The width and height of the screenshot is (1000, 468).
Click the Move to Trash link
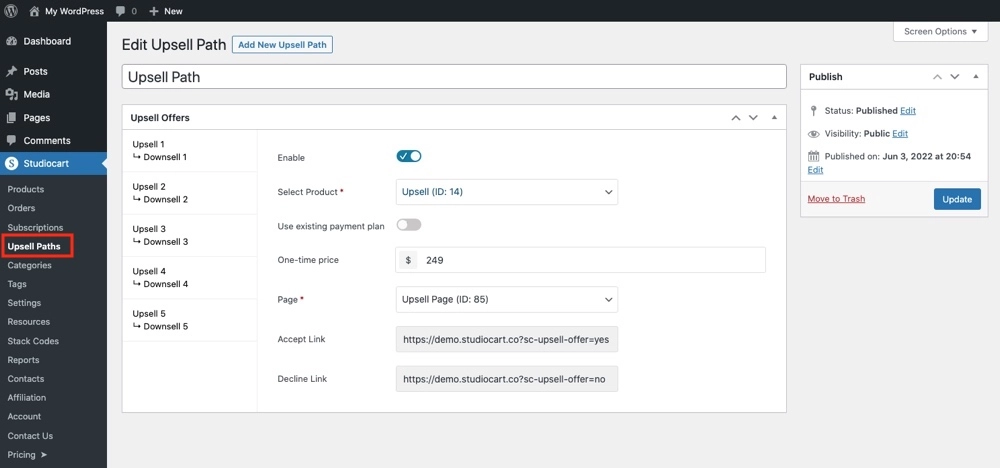click(x=836, y=199)
